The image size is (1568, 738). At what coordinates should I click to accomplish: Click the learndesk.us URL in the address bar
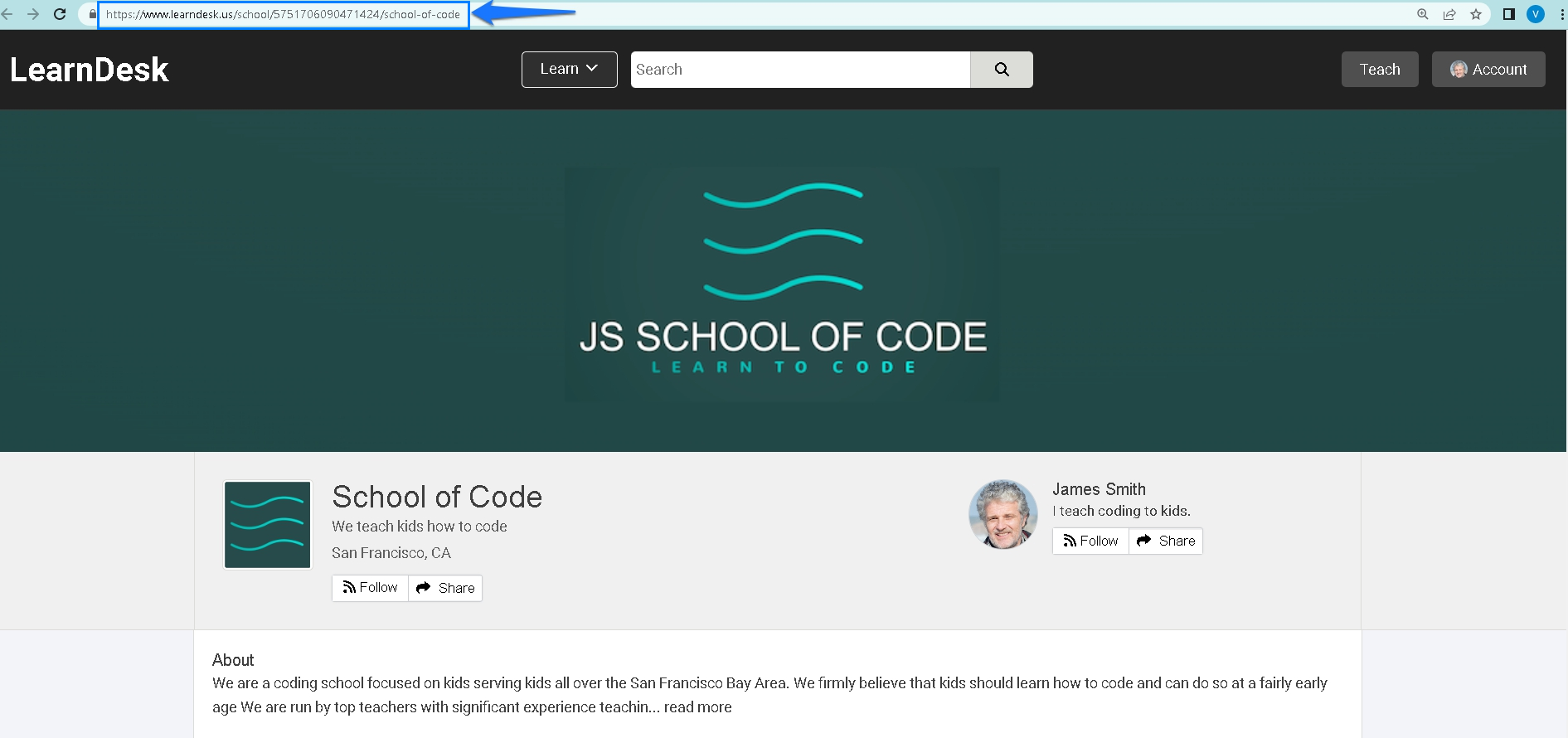point(283,14)
